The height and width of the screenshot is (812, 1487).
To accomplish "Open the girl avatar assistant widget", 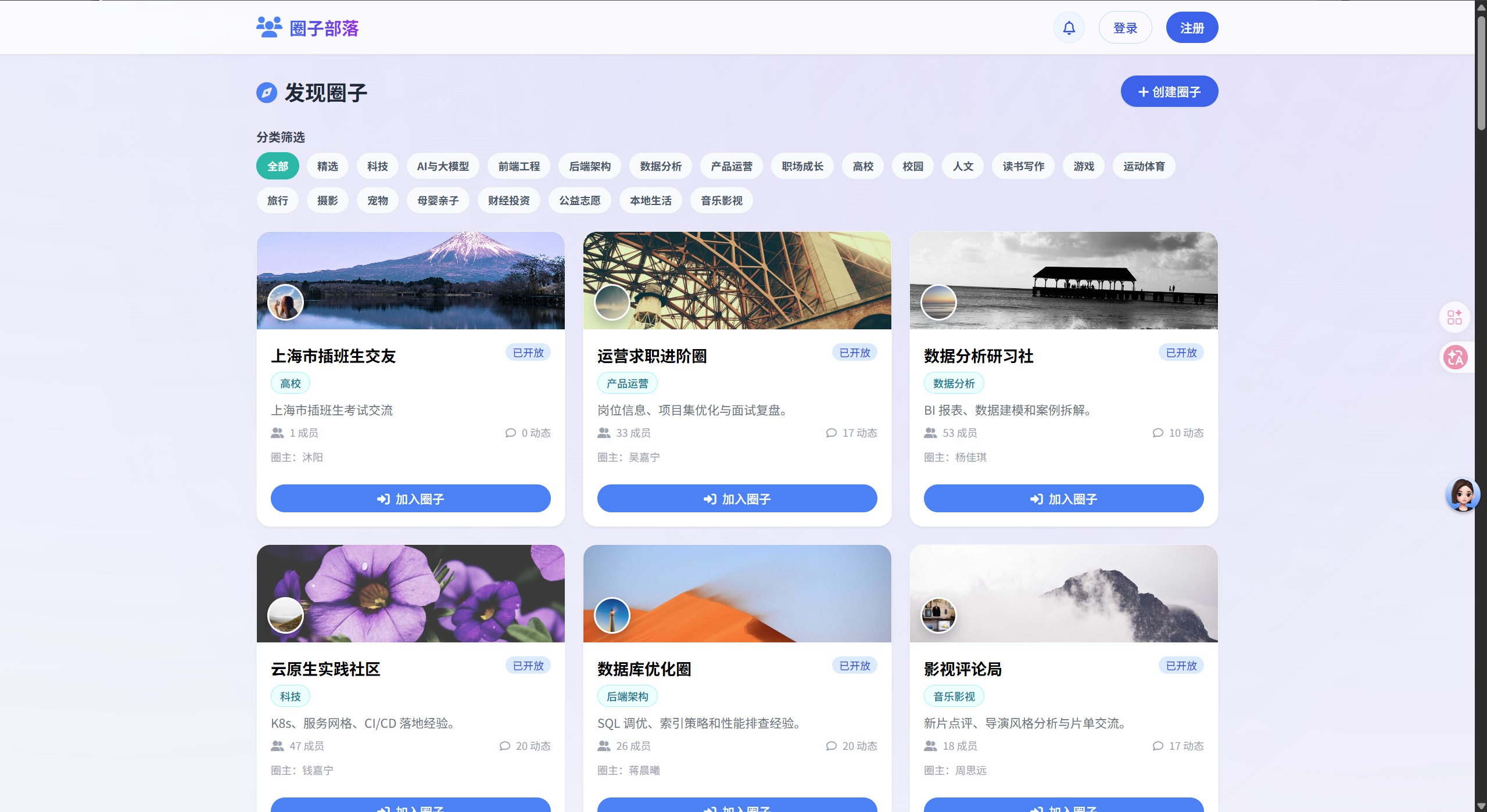I will coord(1462,494).
